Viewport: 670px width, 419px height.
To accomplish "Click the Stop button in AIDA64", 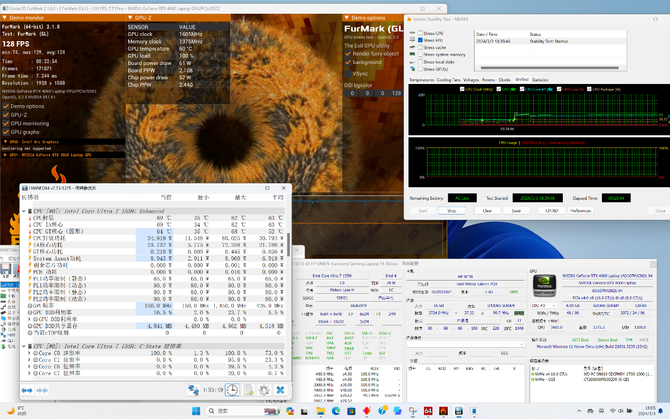I will 452,211.
